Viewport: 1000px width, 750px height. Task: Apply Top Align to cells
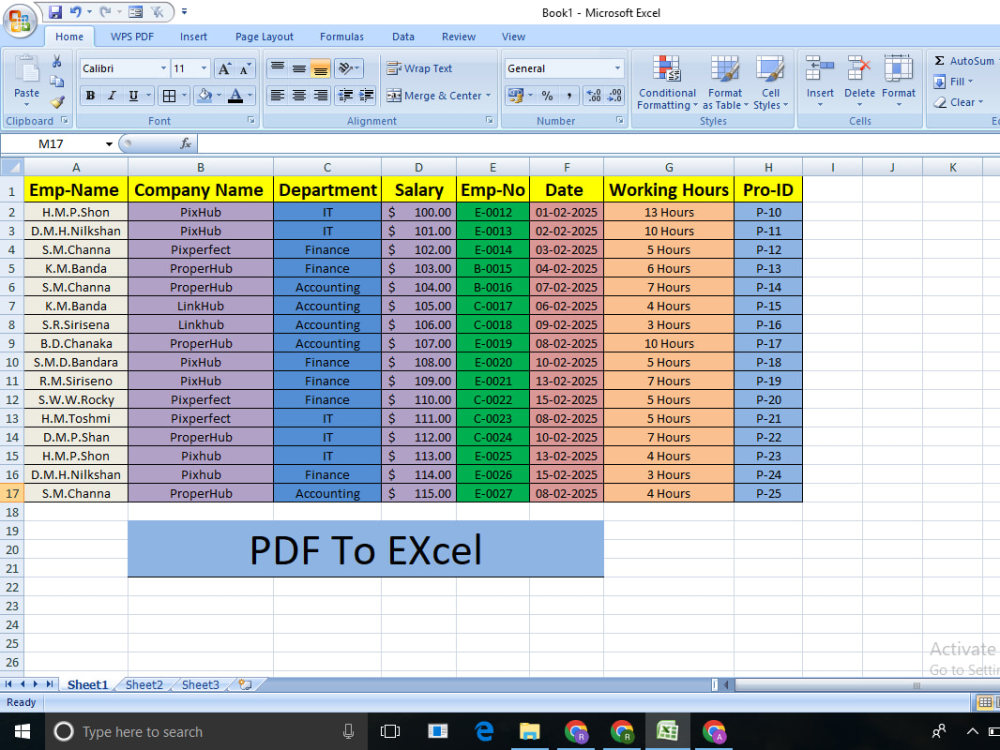pyautogui.click(x=277, y=68)
